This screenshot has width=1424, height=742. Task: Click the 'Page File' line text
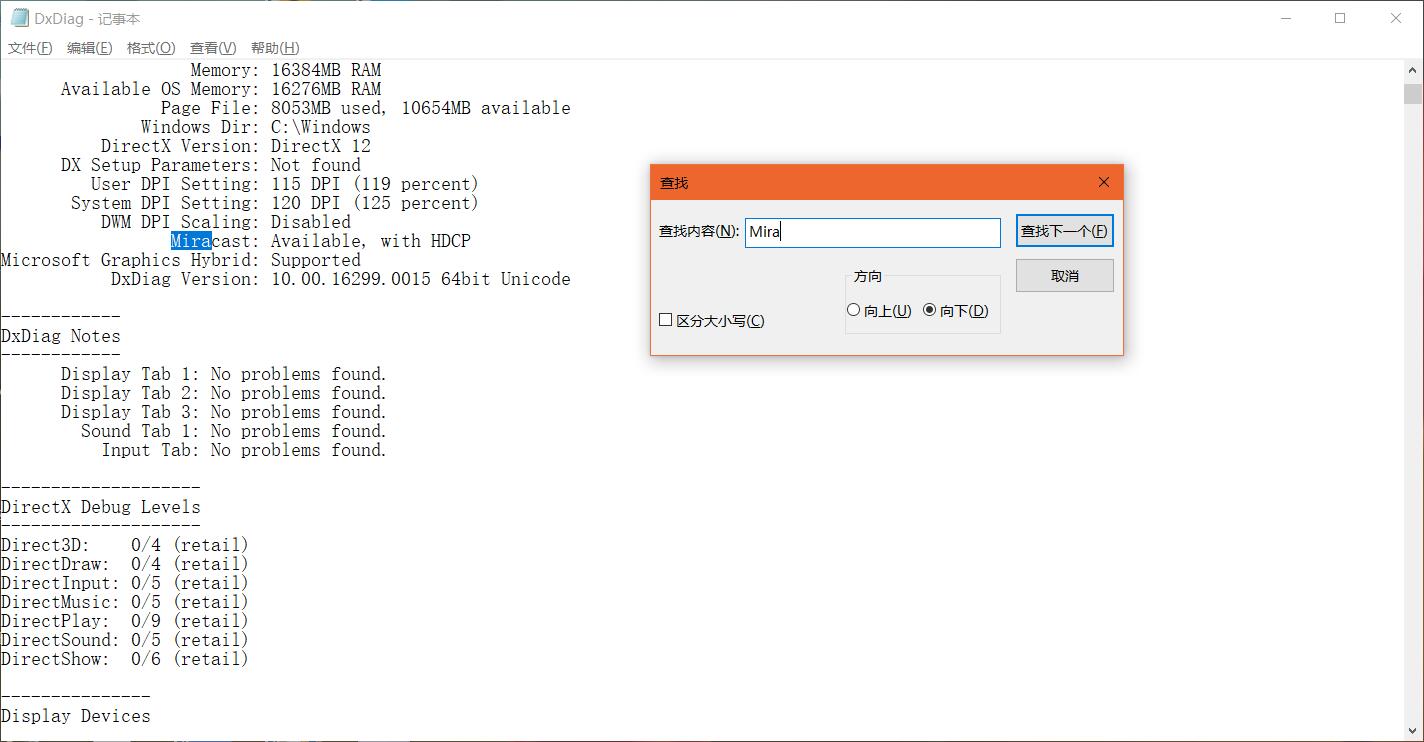click(366, 108)
